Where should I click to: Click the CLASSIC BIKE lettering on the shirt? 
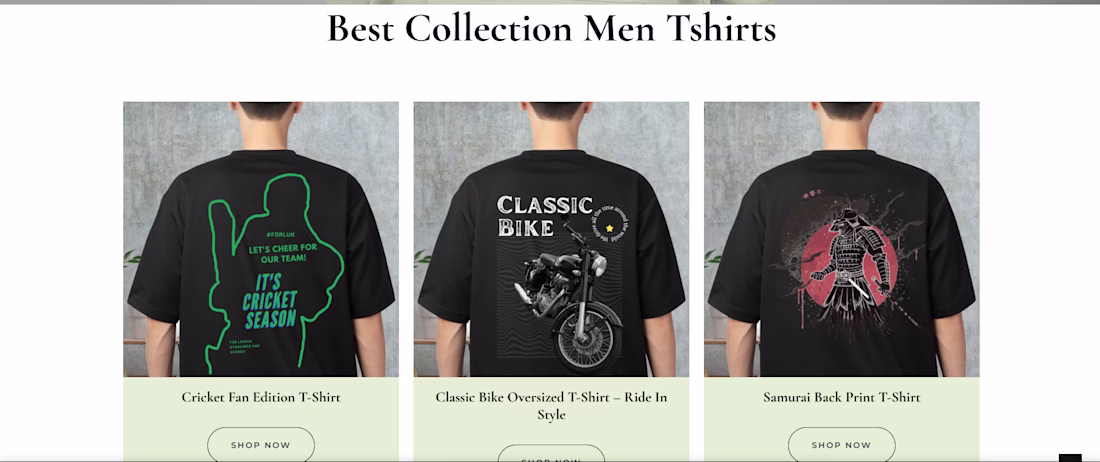(x=544, y=215)
